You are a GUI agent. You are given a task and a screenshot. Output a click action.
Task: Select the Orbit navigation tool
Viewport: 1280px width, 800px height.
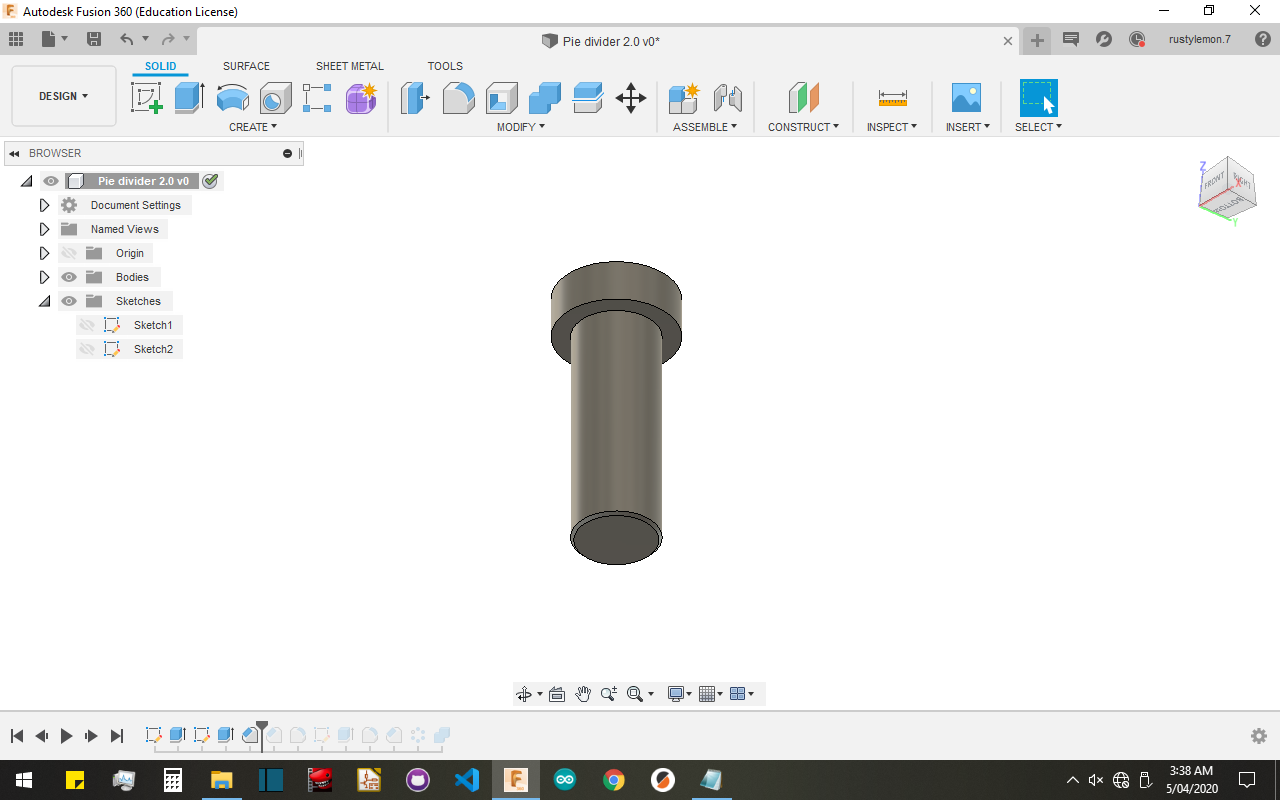(523, 694)
